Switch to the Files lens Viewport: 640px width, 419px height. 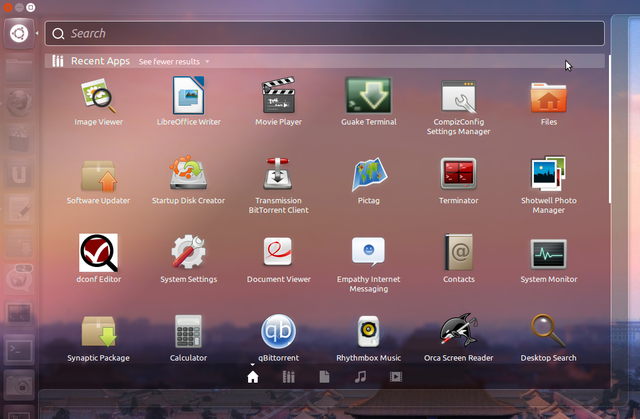[324, 377]
